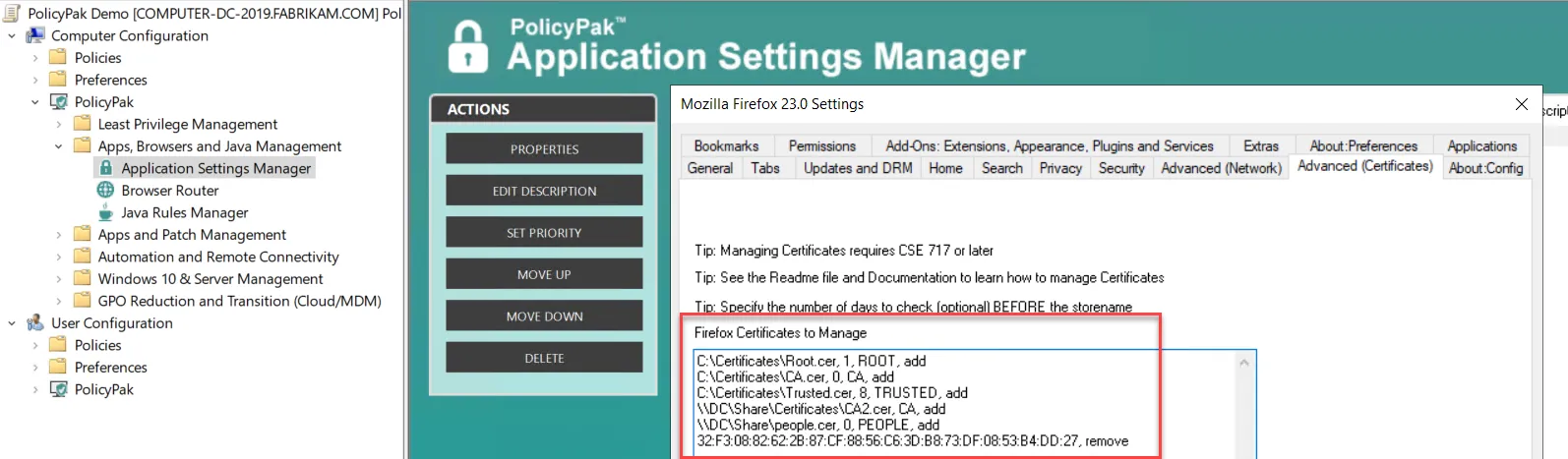Screen dimensions: 1568x459
Task: Expand the Windows 10 & Server Management node
Action: tap(58, 279)
